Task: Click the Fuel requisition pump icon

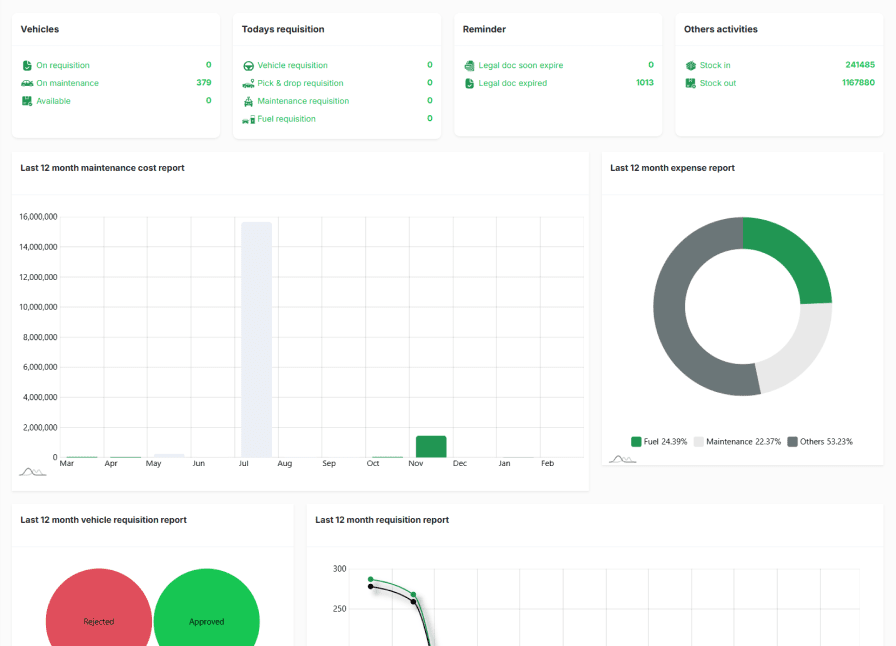Action: [x=248, y=120]
